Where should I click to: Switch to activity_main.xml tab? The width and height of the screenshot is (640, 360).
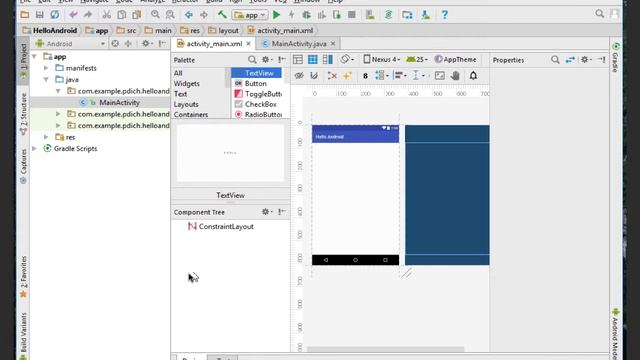[x=213, y=44]
